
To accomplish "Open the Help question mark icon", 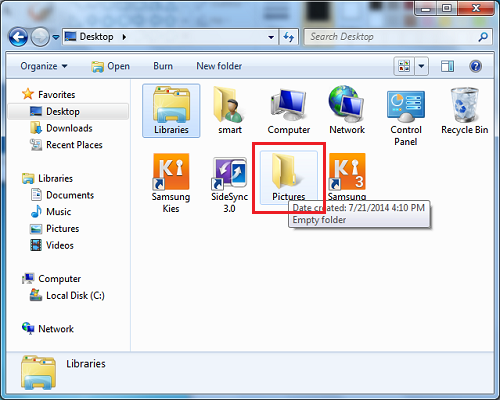I will [x=475, y=66].
